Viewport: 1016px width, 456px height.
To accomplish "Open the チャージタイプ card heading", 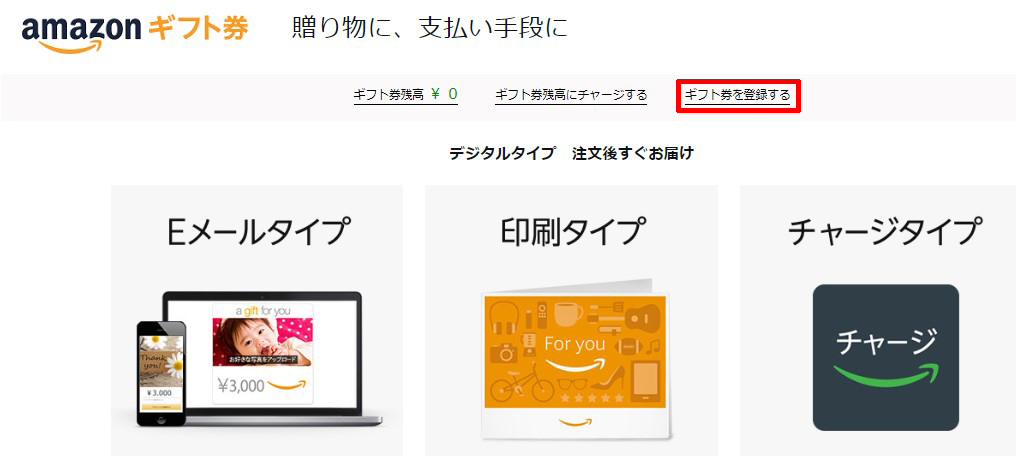I will click(882, 233).
